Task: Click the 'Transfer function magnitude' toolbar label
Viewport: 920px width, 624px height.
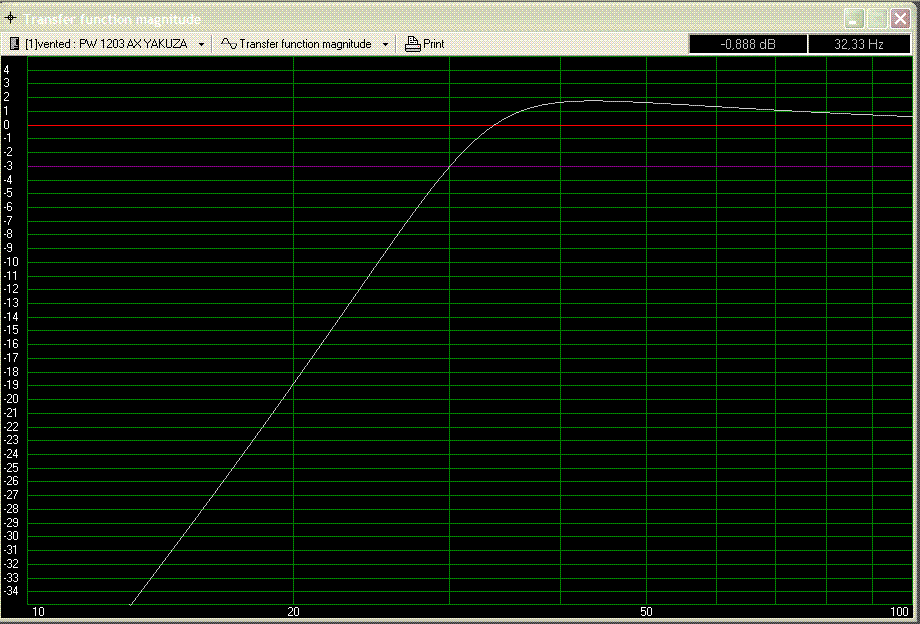Action: (x=305, y=44)
